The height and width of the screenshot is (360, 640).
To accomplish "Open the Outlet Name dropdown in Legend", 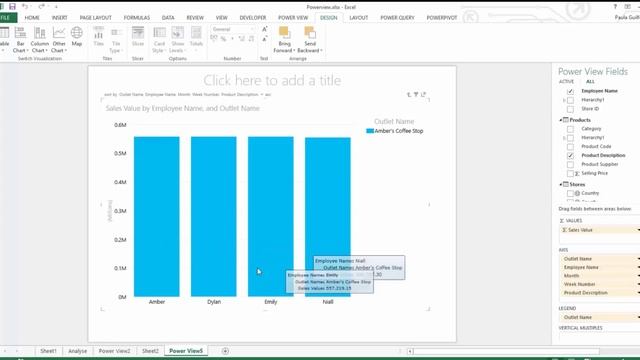I will point(638,317).
